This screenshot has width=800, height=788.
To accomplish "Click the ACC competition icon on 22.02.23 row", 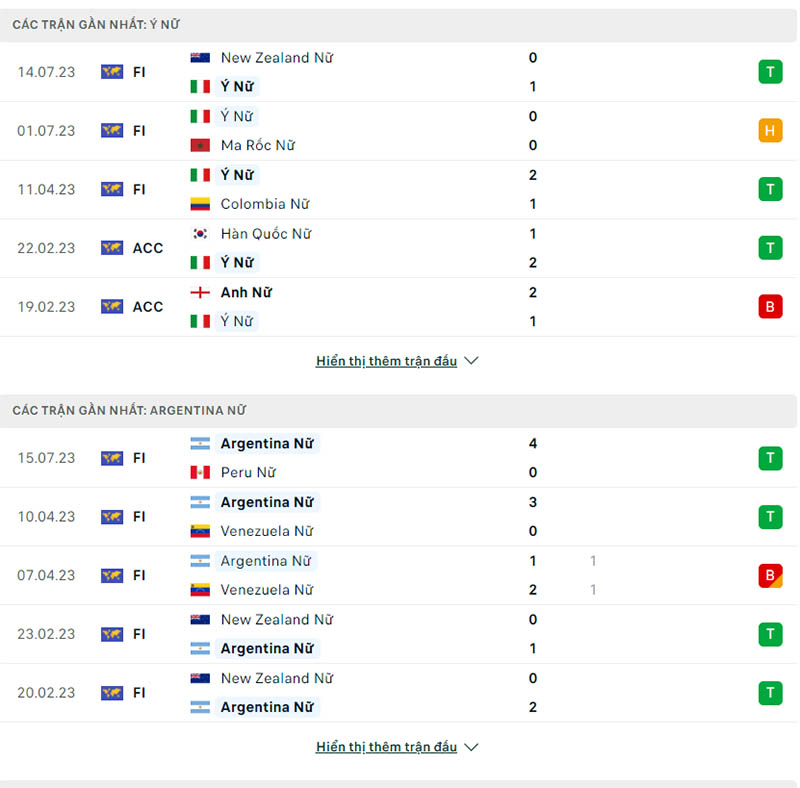I will (110, 247).
